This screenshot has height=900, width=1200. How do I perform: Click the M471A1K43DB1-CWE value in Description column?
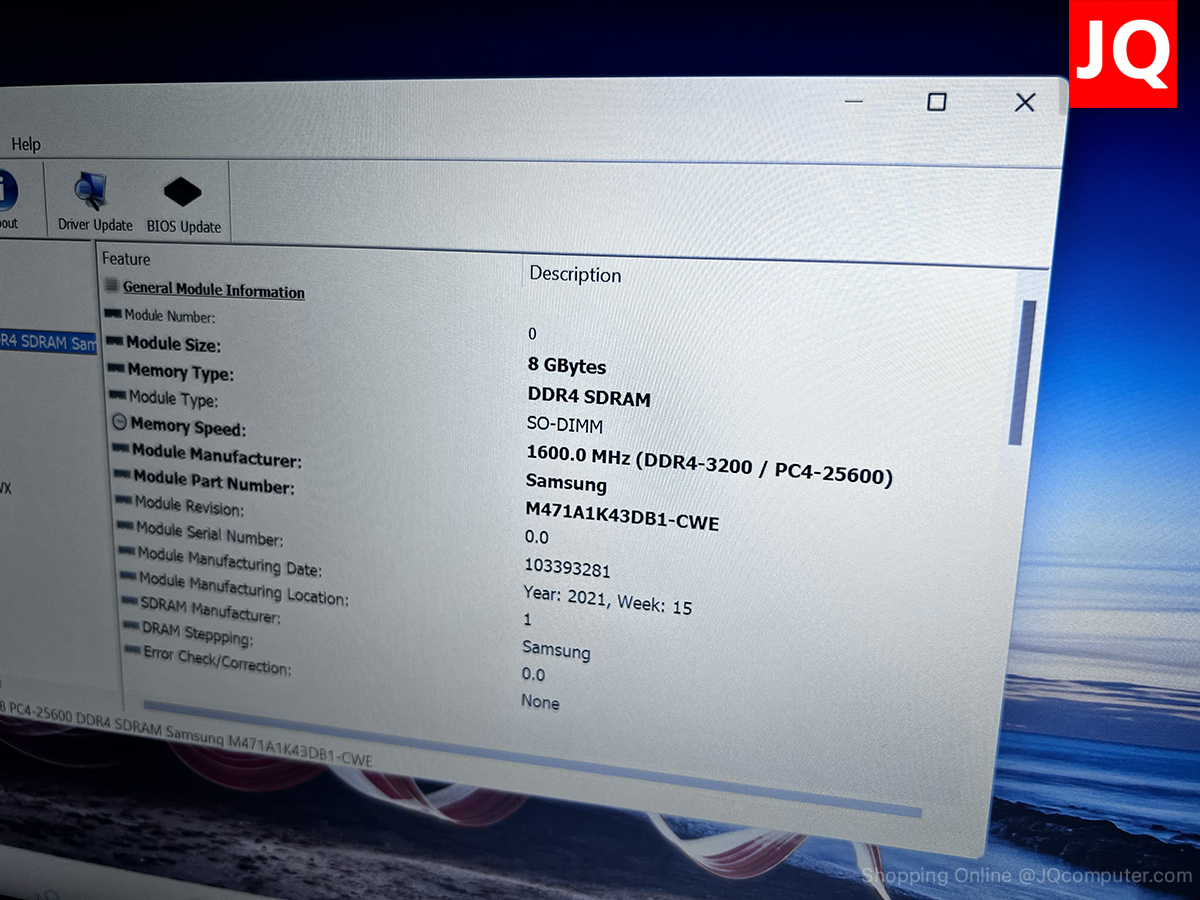(622, 516)
